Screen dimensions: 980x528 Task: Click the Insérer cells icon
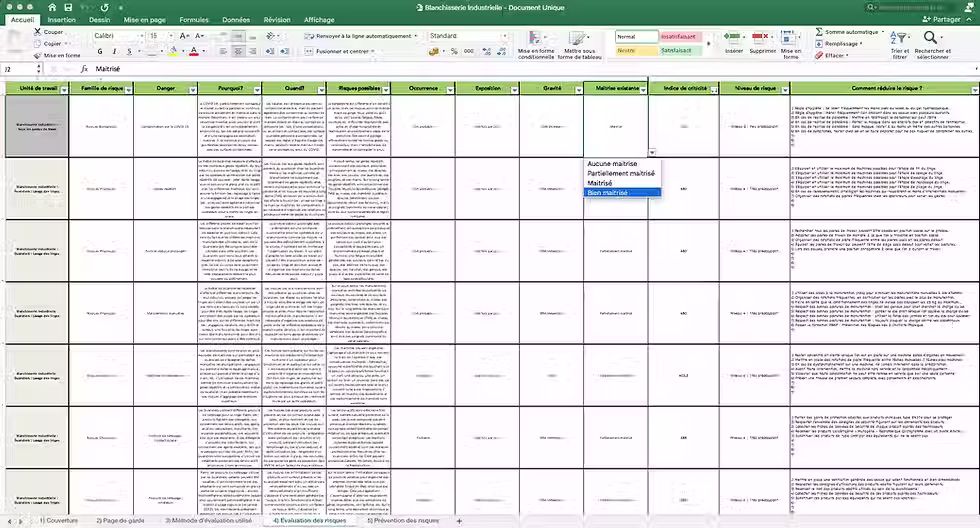pos(734,42)
